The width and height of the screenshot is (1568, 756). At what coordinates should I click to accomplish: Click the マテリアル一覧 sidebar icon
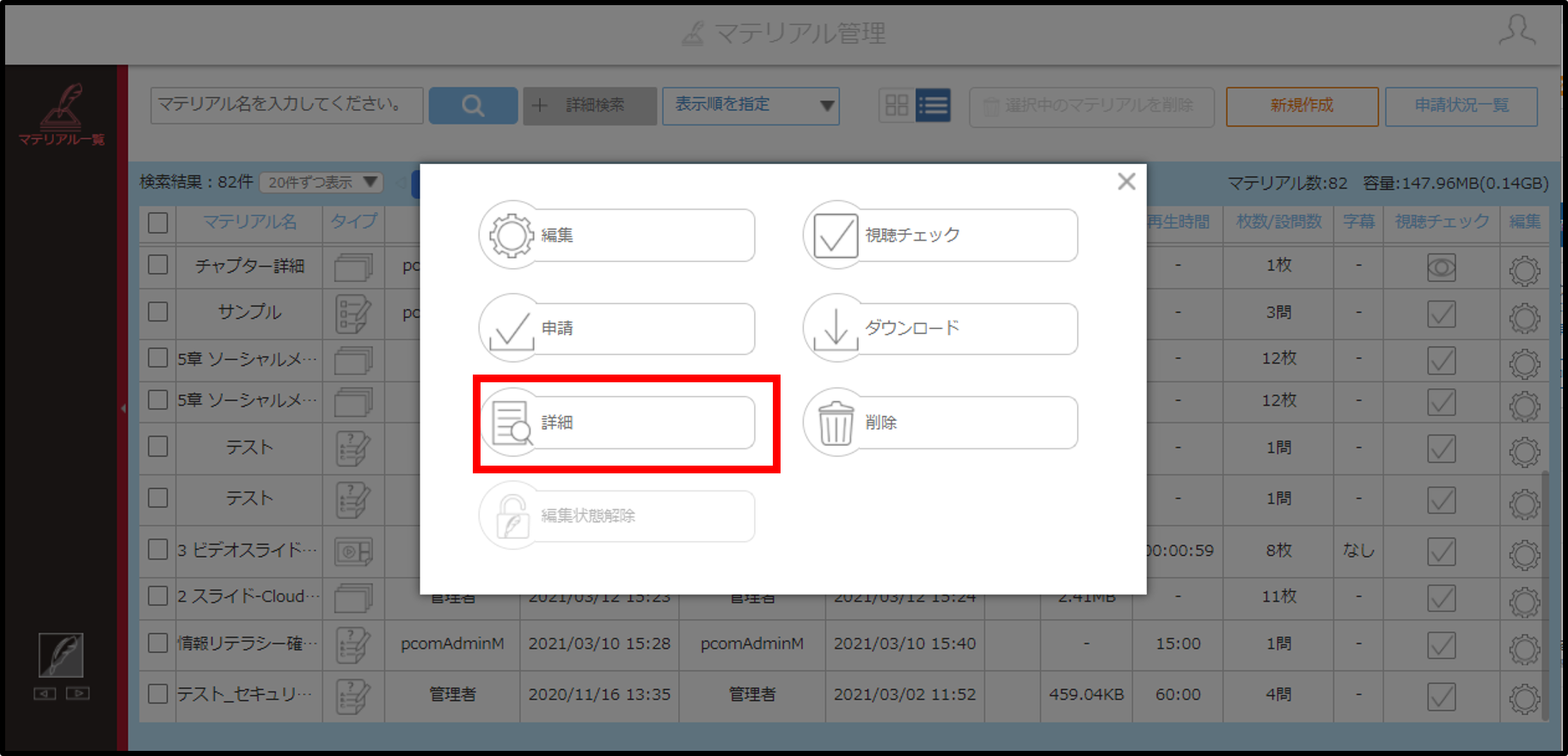[x=62, y=114]
